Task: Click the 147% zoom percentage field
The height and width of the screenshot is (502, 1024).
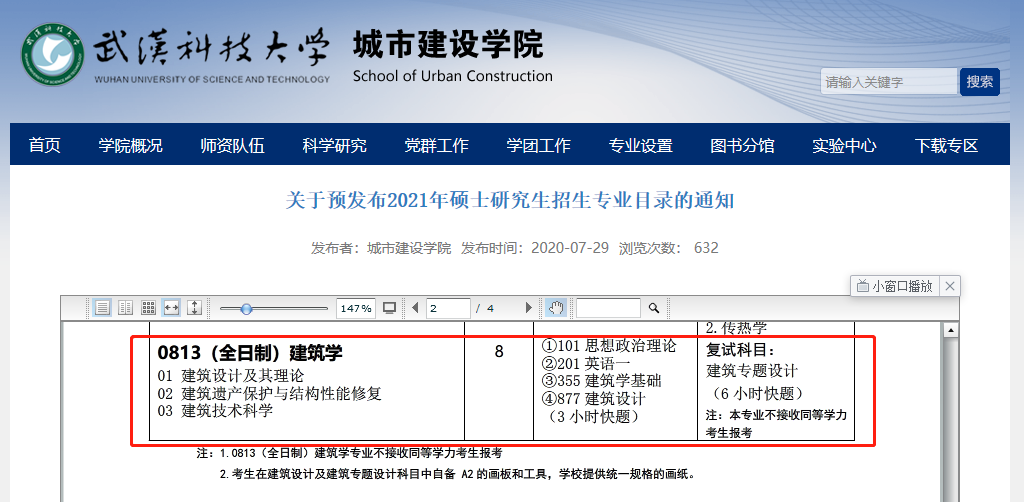Action: (356, 308)
